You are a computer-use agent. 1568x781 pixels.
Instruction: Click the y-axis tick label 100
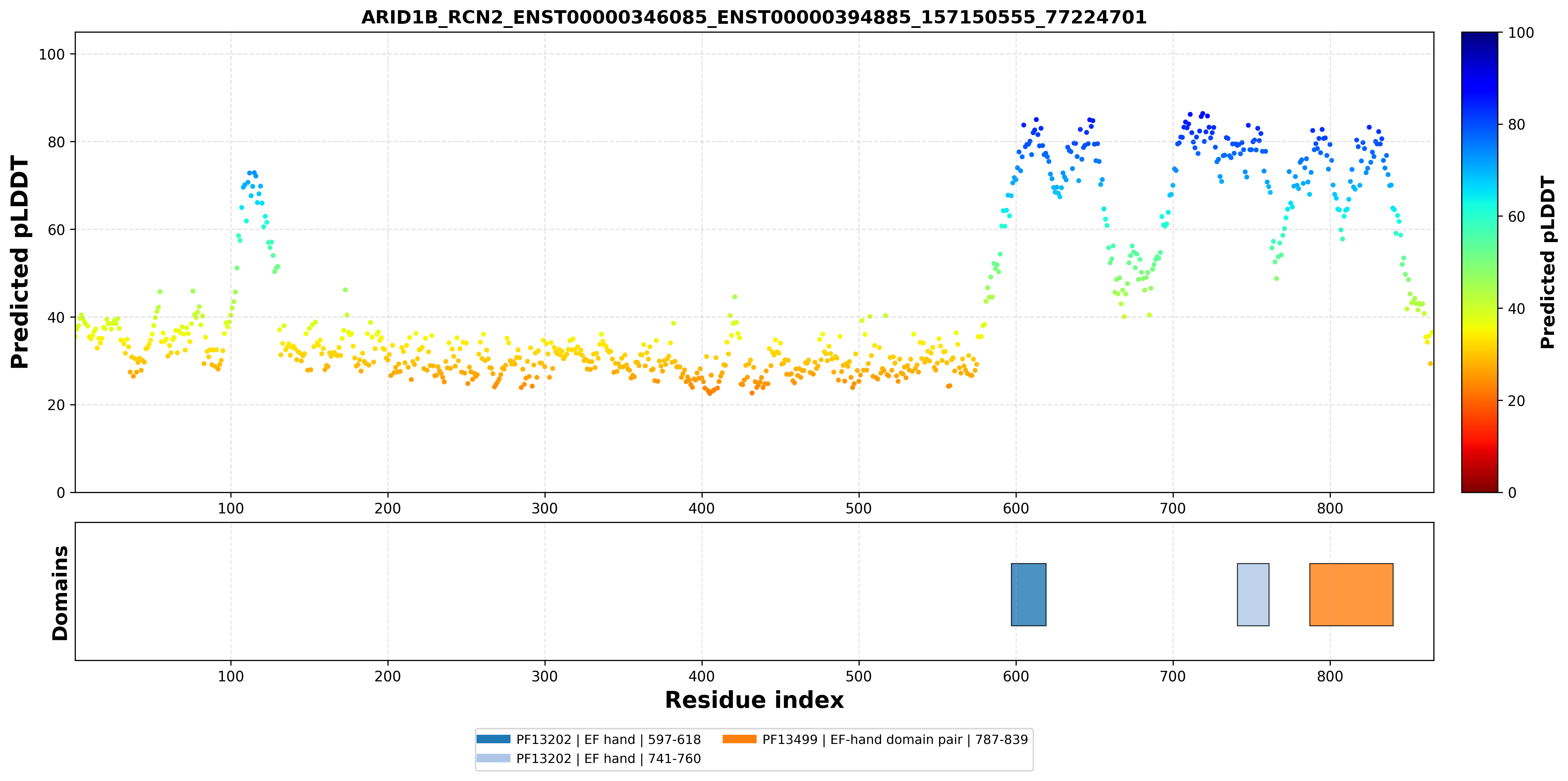[52, 54]
